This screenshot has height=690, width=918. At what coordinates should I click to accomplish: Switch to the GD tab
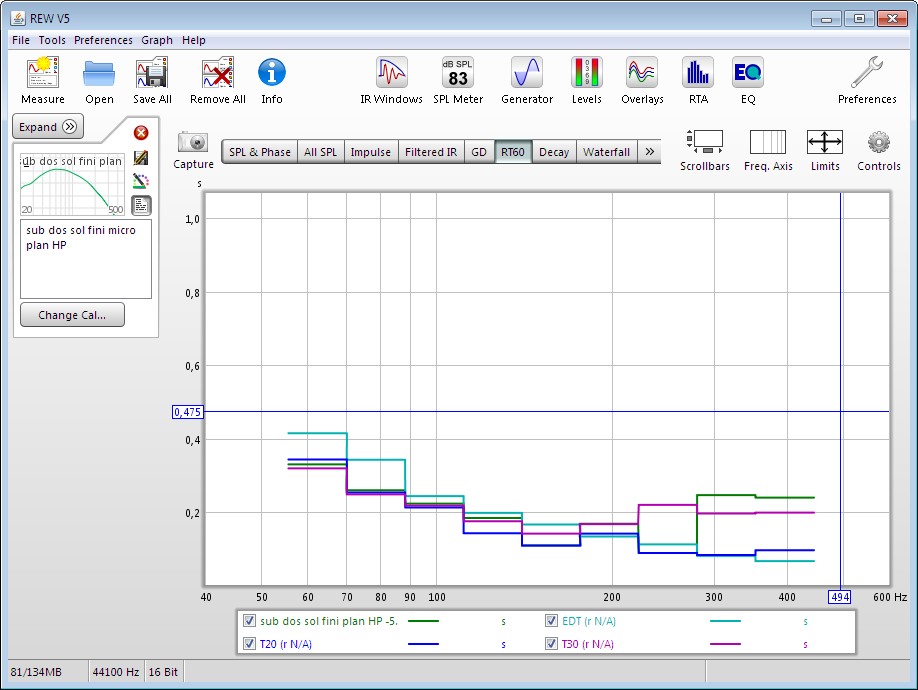(x=479, y=152)
